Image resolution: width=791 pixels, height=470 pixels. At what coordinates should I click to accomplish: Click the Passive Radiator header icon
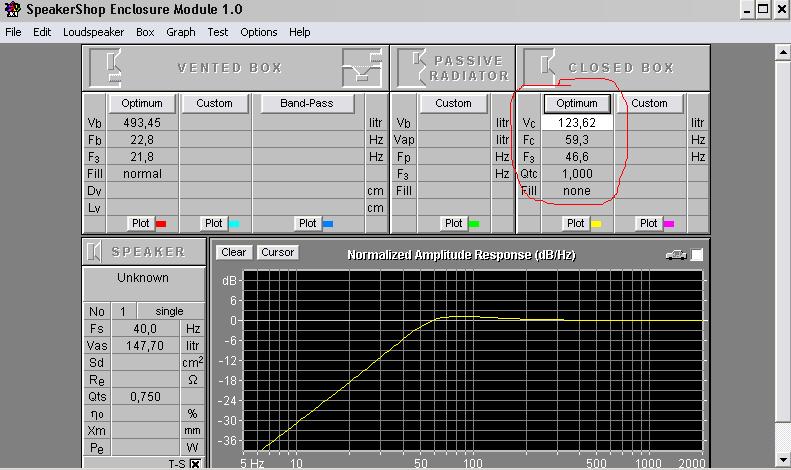tap(412, 67)
